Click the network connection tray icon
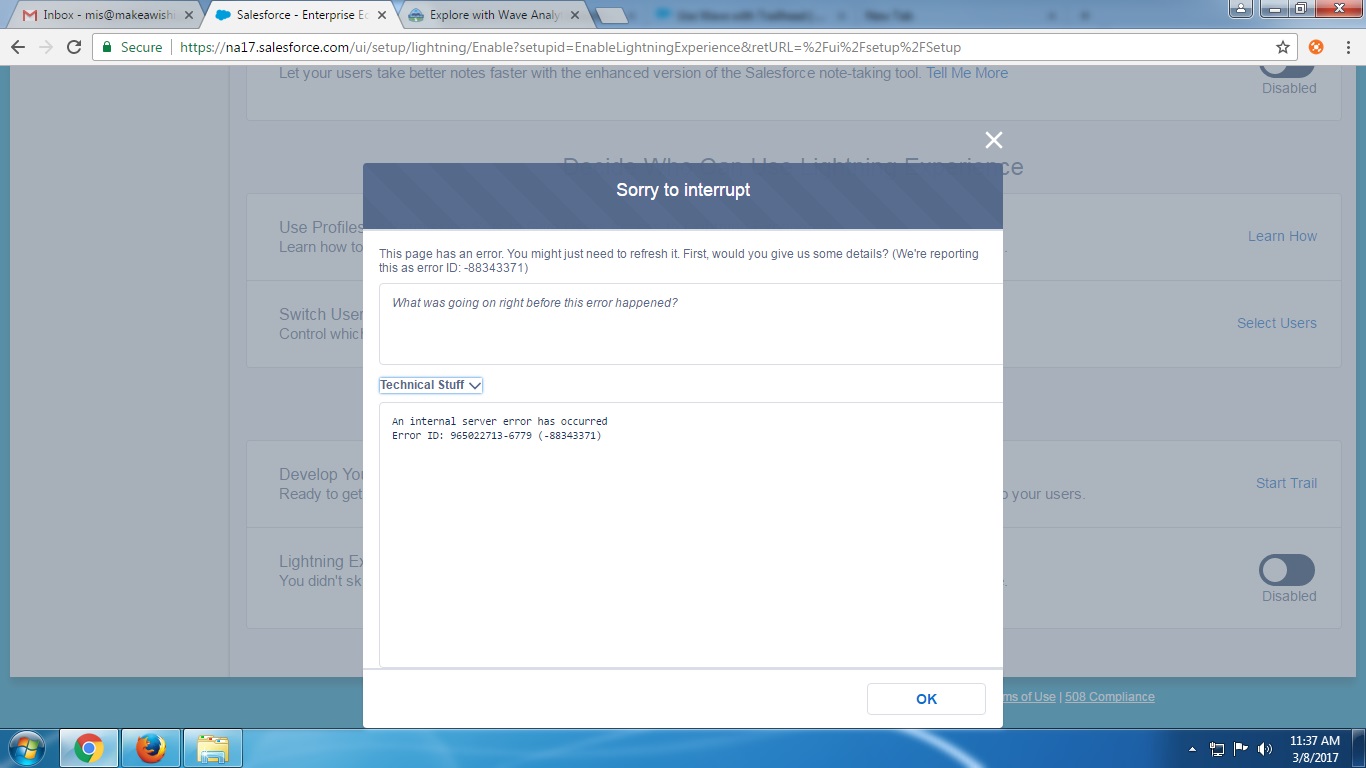1366x768 pixels. point(1217,748)
